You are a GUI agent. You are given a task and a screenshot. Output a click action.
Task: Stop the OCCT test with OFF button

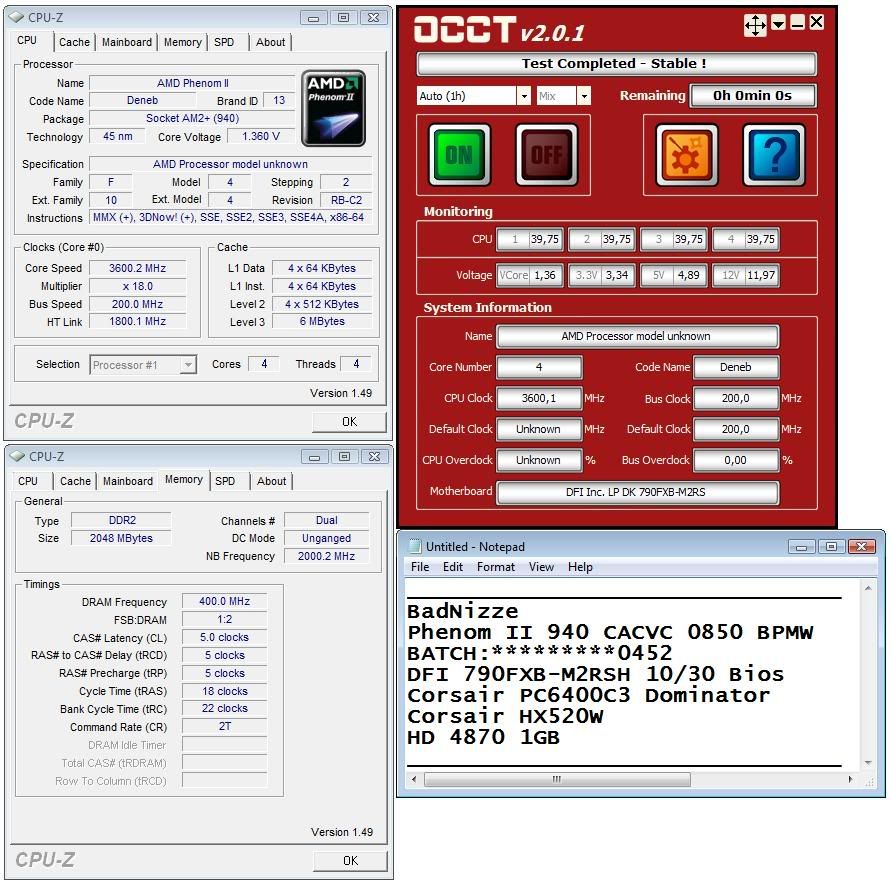547,155
